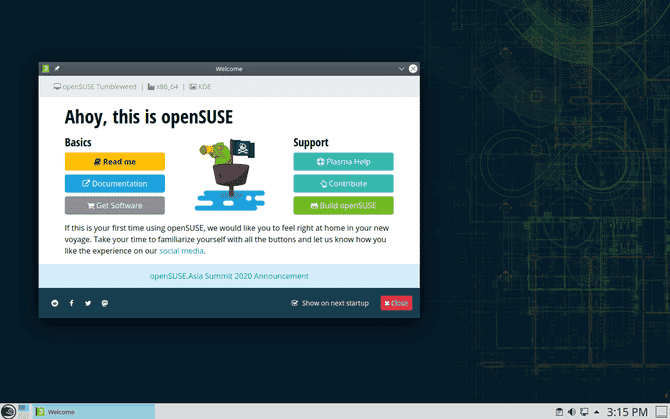Switch desktops using the pager widget
Viewport: 670px width, 419px height.
coord(24,412)
